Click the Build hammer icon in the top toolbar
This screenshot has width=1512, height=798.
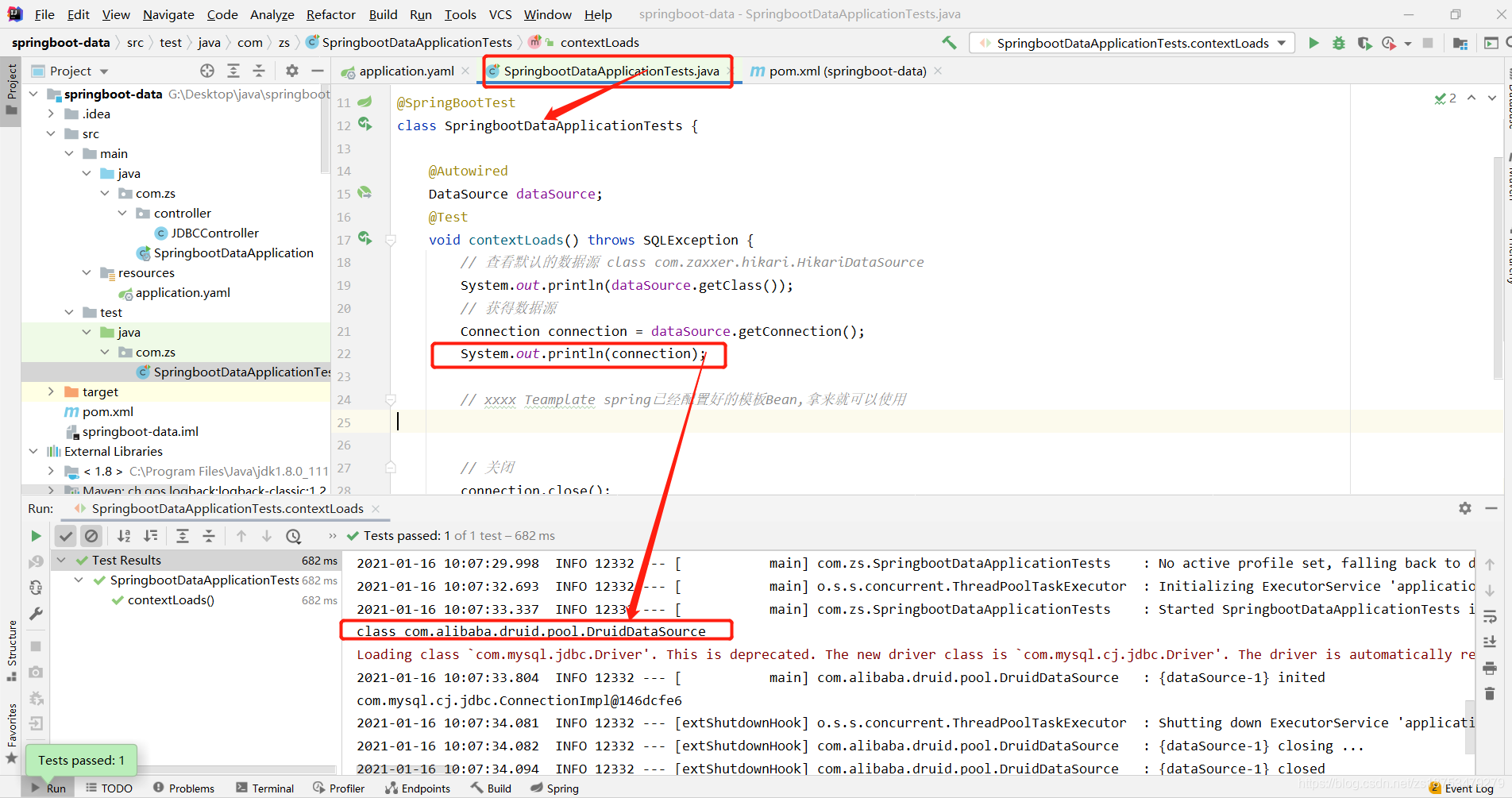point(949,43)
